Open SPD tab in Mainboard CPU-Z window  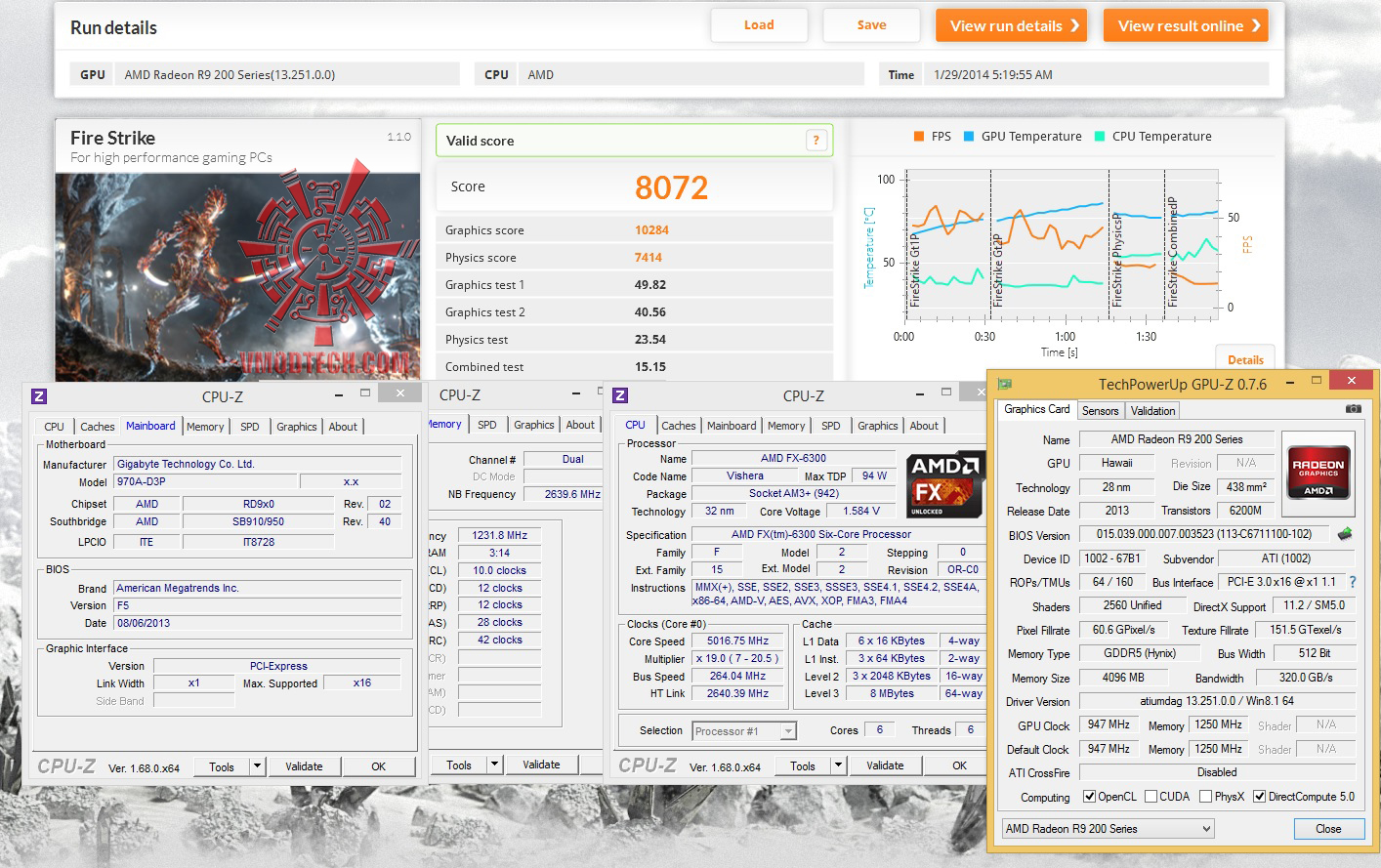click(x=250, y=427)
